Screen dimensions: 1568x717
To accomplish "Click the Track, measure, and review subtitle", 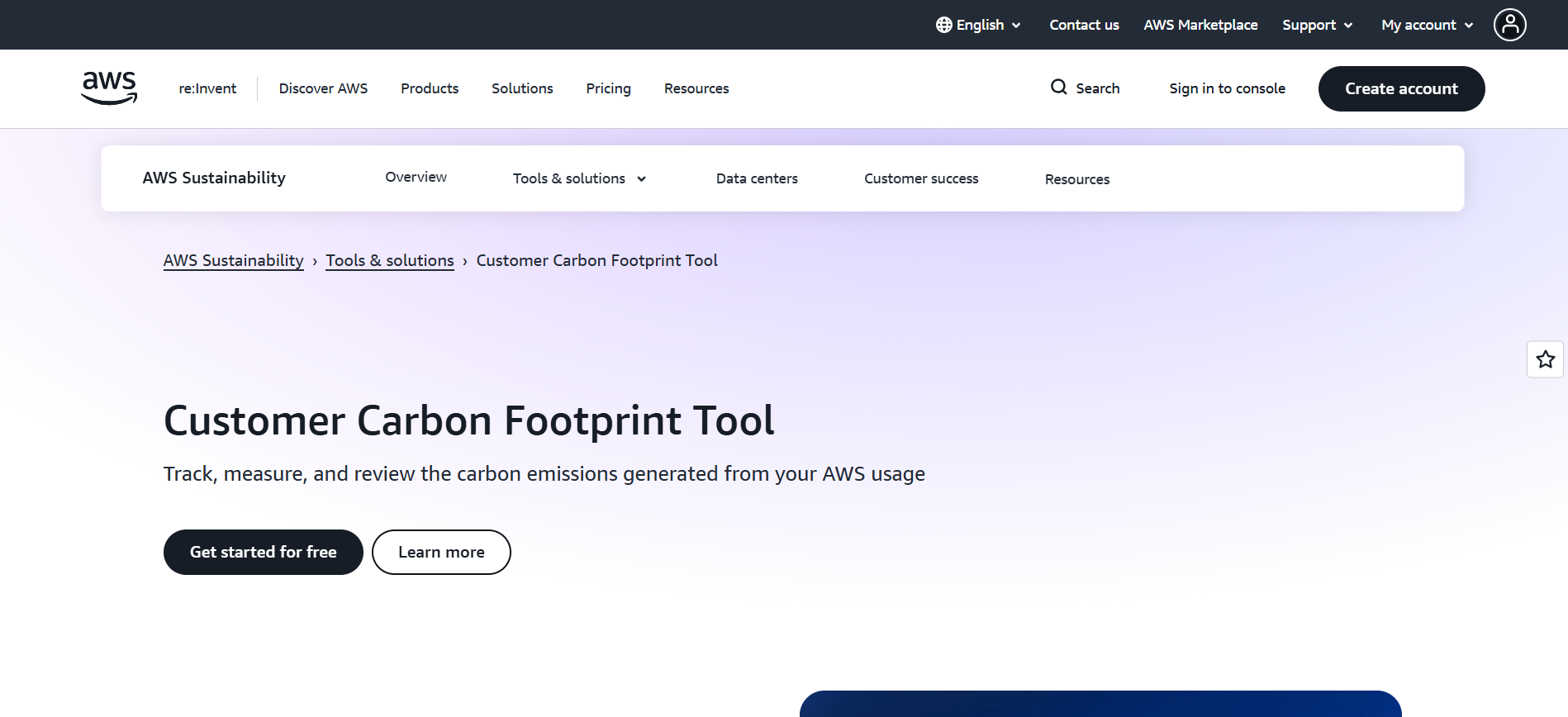I will tap(544, 474).
